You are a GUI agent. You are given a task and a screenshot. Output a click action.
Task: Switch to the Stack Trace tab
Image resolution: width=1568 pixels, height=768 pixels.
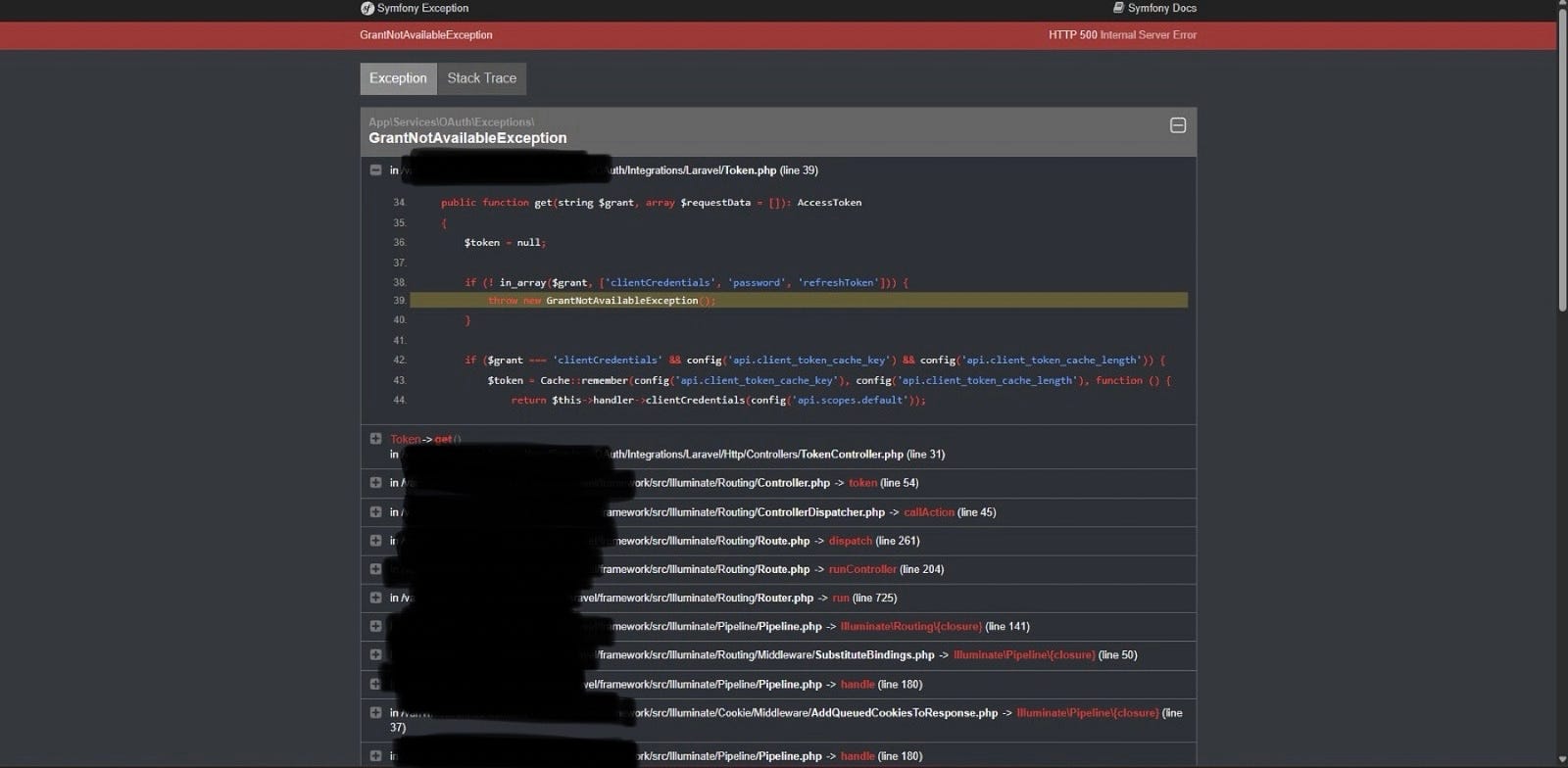point(481,78)
